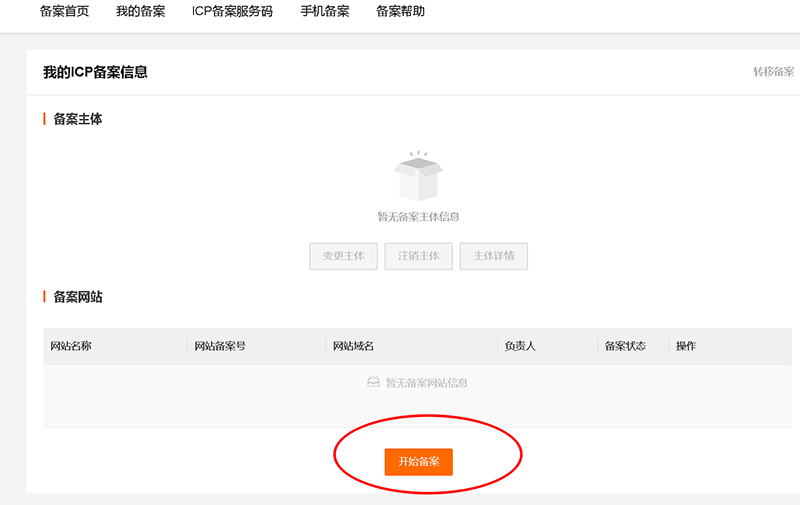
Task: Switch to the 我的备案 tab
Action: tap(140, 12)
